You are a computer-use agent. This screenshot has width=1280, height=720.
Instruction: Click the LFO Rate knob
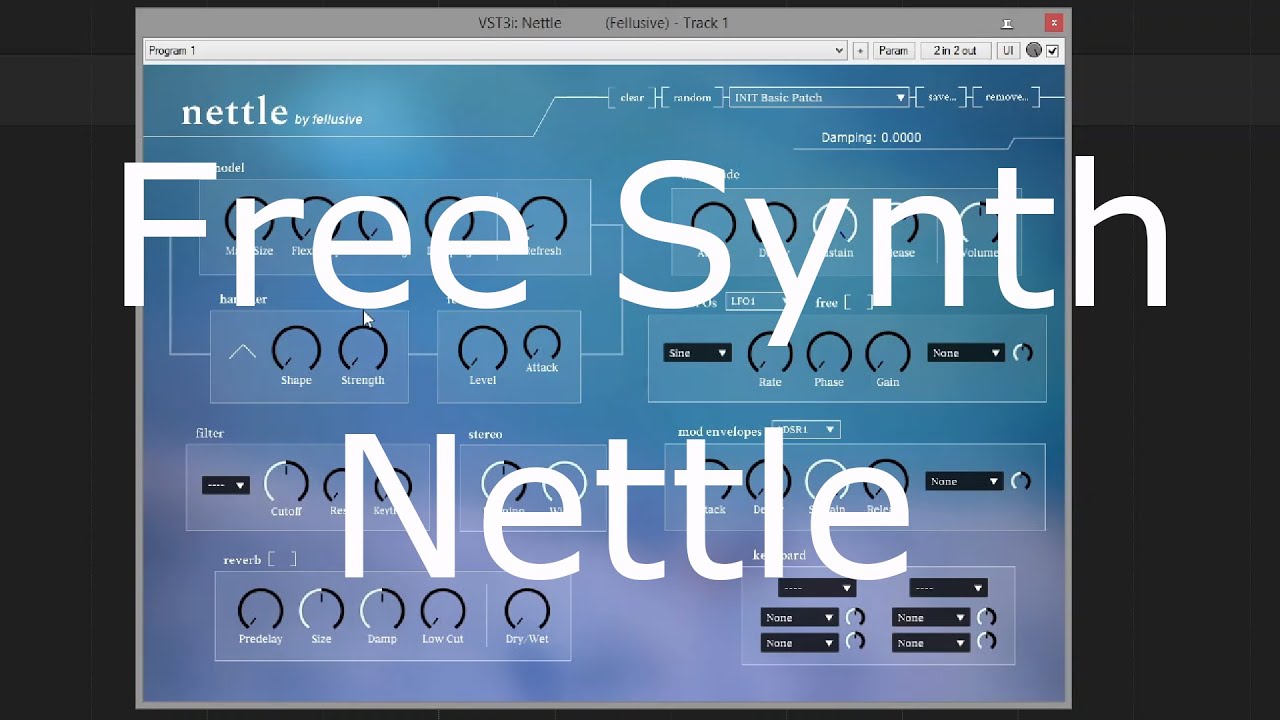(x=770, y=353)
